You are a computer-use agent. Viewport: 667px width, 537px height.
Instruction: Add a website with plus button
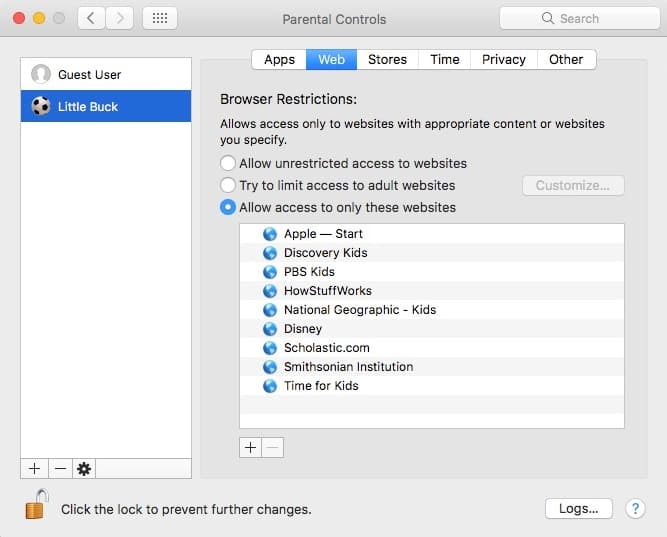(251, 448)
